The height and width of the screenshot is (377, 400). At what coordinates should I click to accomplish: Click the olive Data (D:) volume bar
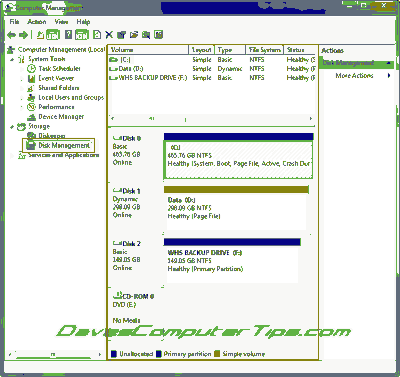coord(236,190)
